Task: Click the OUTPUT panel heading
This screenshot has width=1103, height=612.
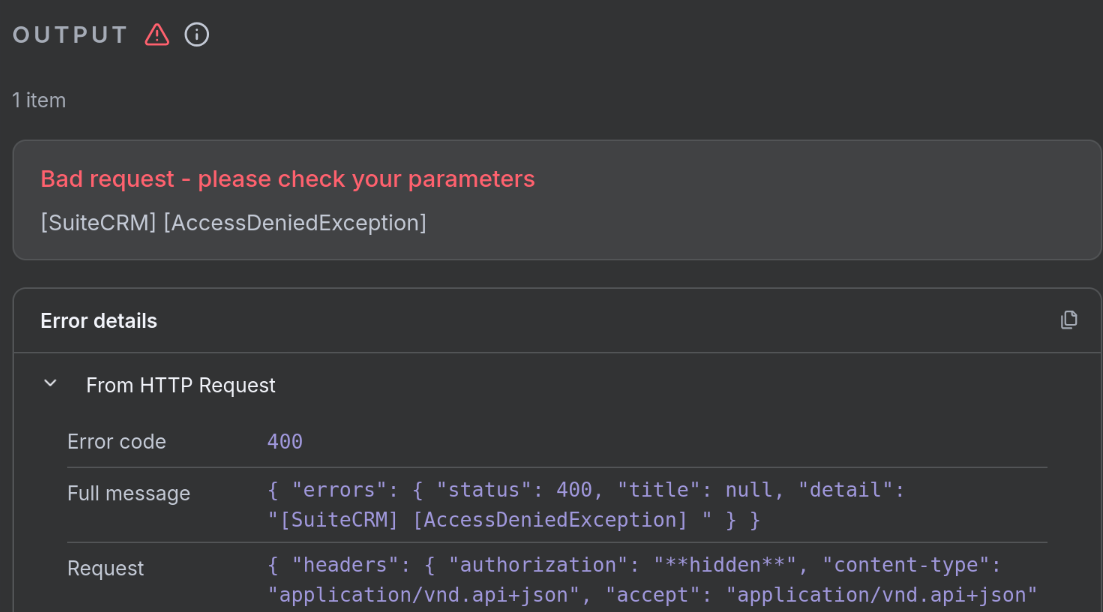Action: (x=70, y=35)
